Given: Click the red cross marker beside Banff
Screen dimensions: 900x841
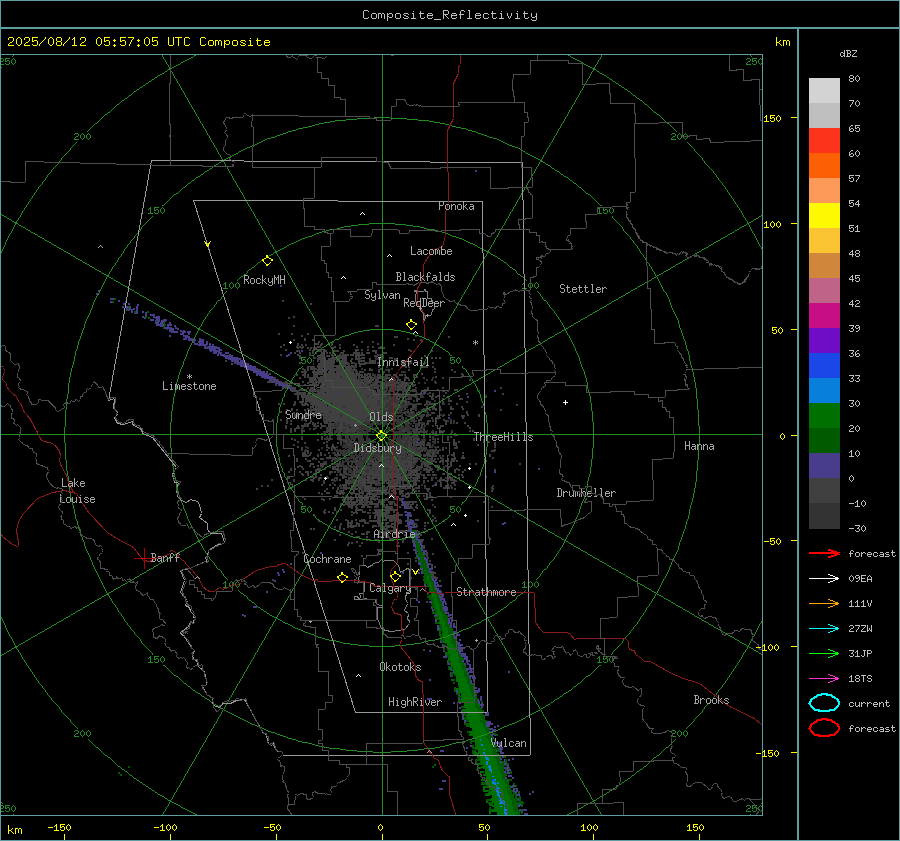Looking at the screenshot, I should (x=143, y=559).
